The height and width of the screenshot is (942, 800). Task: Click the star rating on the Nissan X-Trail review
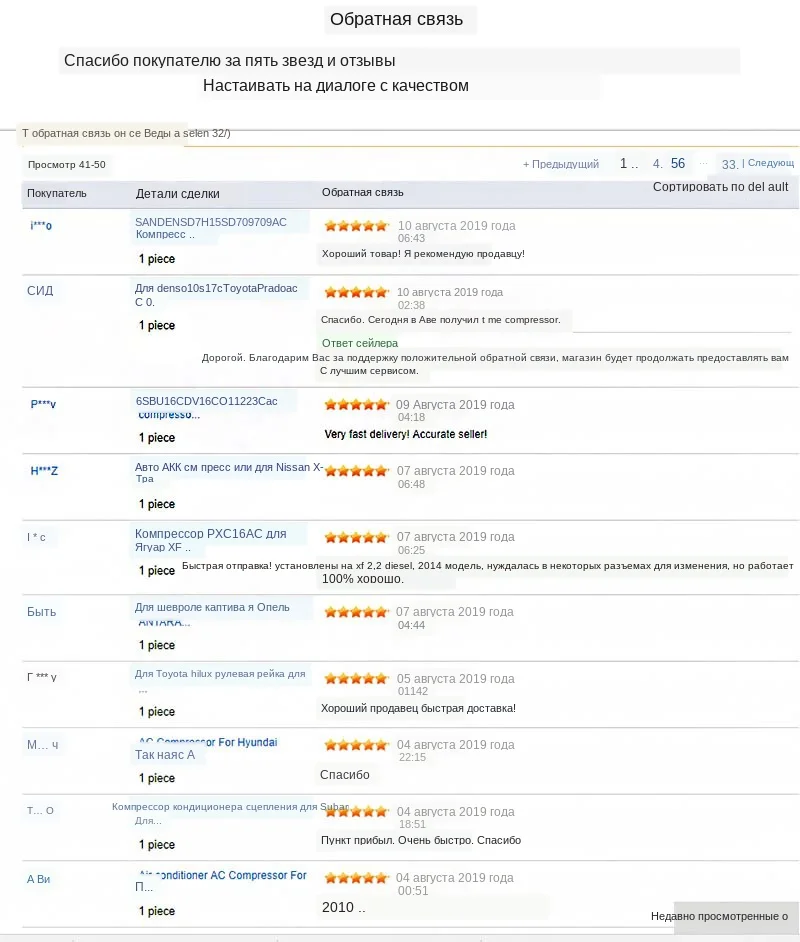(356, 470)
